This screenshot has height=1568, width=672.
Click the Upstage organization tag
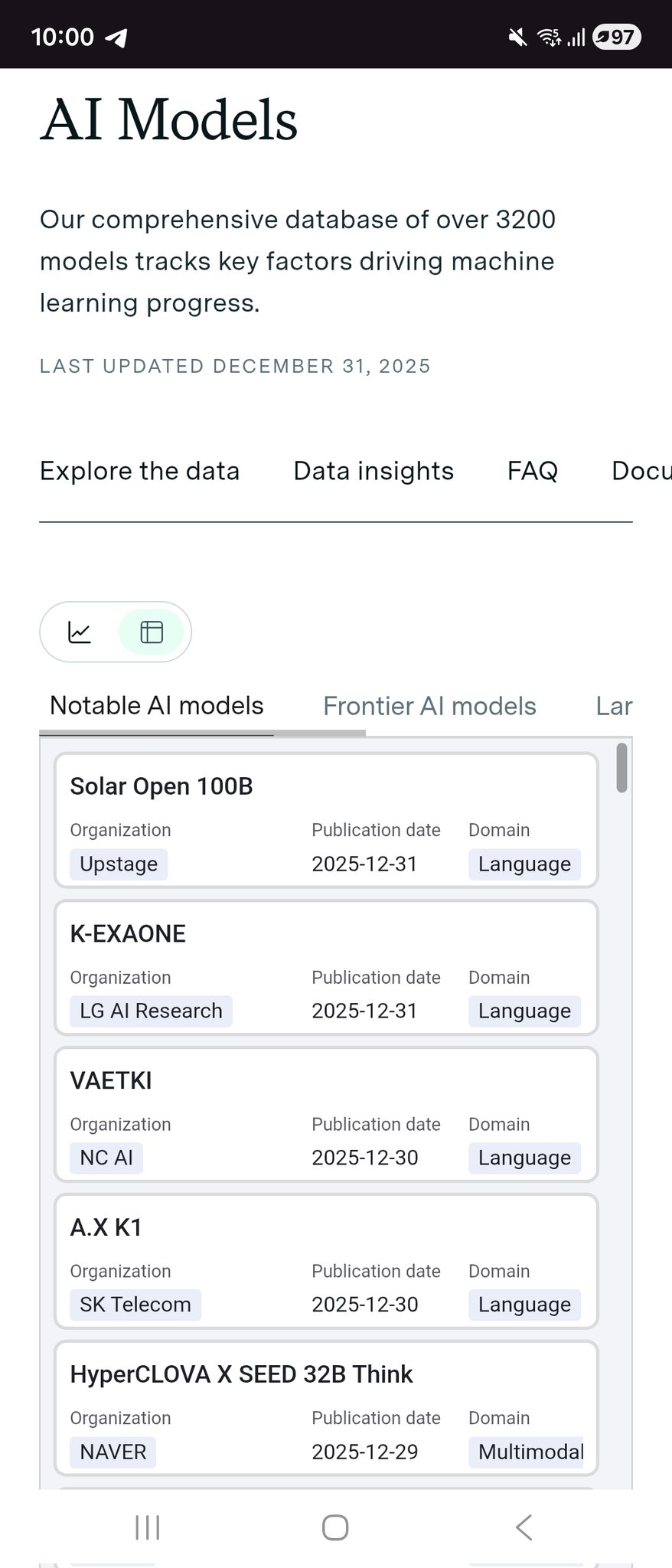point(119,864)
